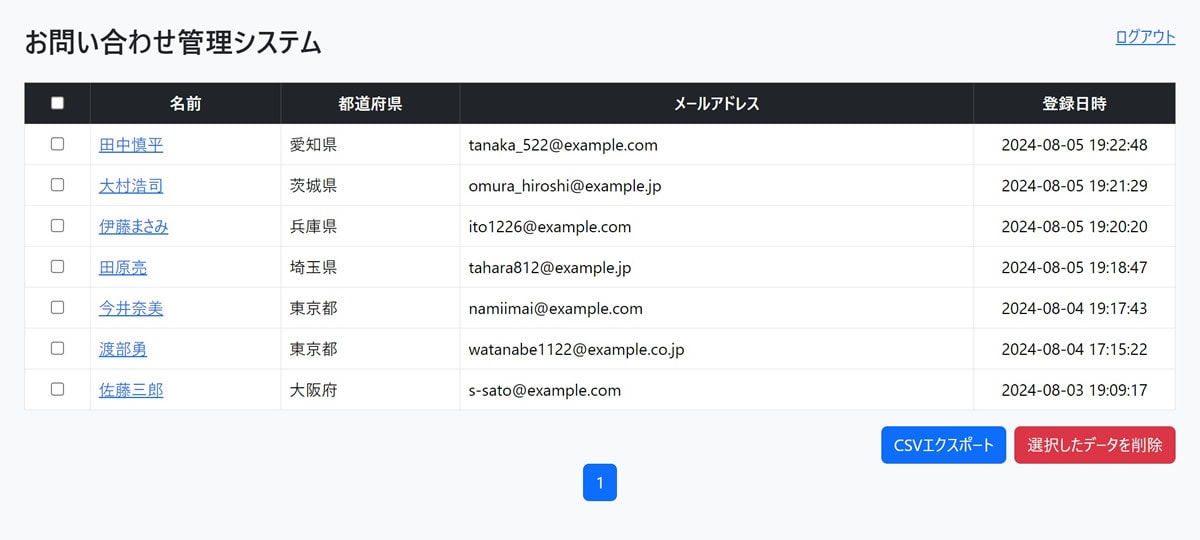Image resolution: width=1200 pixels, height=540 pixels.
Task: Click the 名前 column header
Action: coord(185,103)
